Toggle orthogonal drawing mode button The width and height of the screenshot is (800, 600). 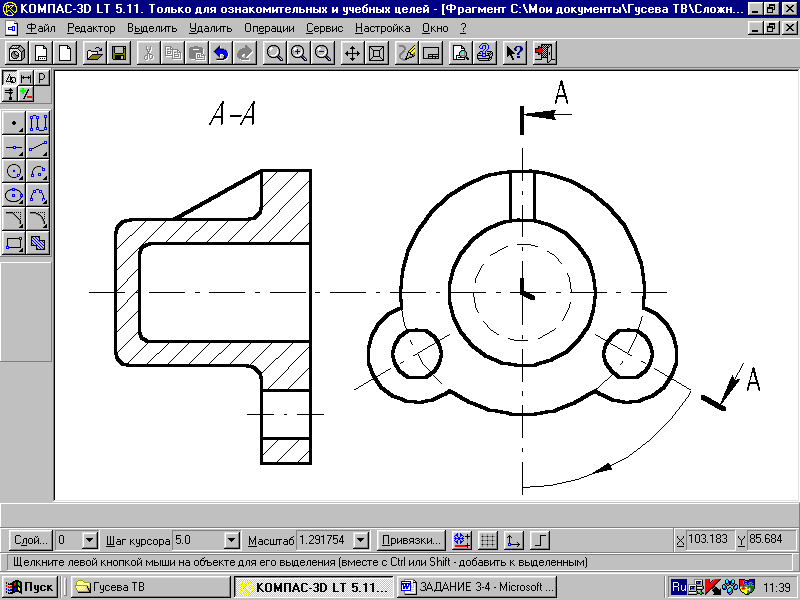[x=540, y=540]
